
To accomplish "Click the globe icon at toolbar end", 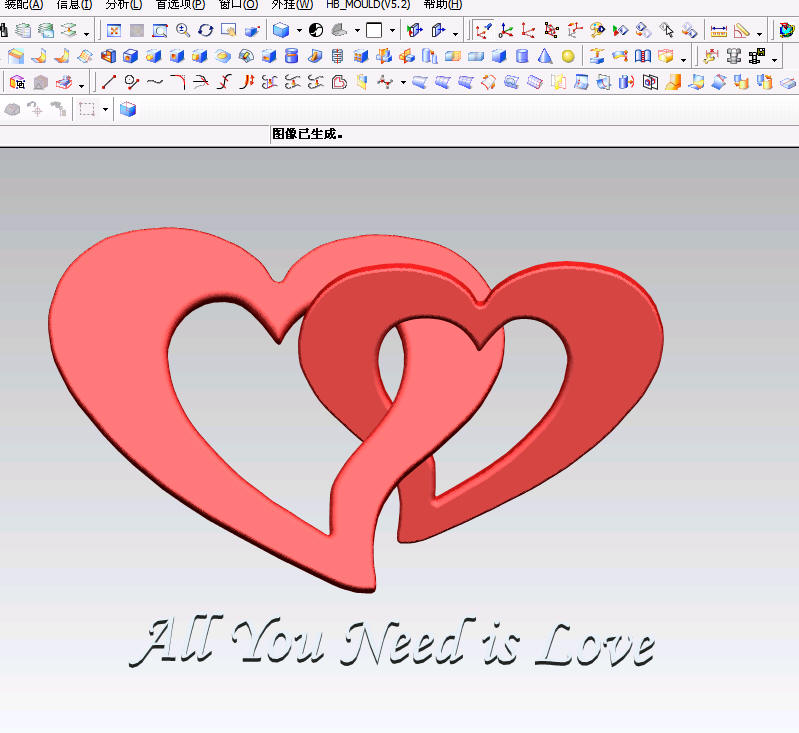I will (x=787, y=31).
